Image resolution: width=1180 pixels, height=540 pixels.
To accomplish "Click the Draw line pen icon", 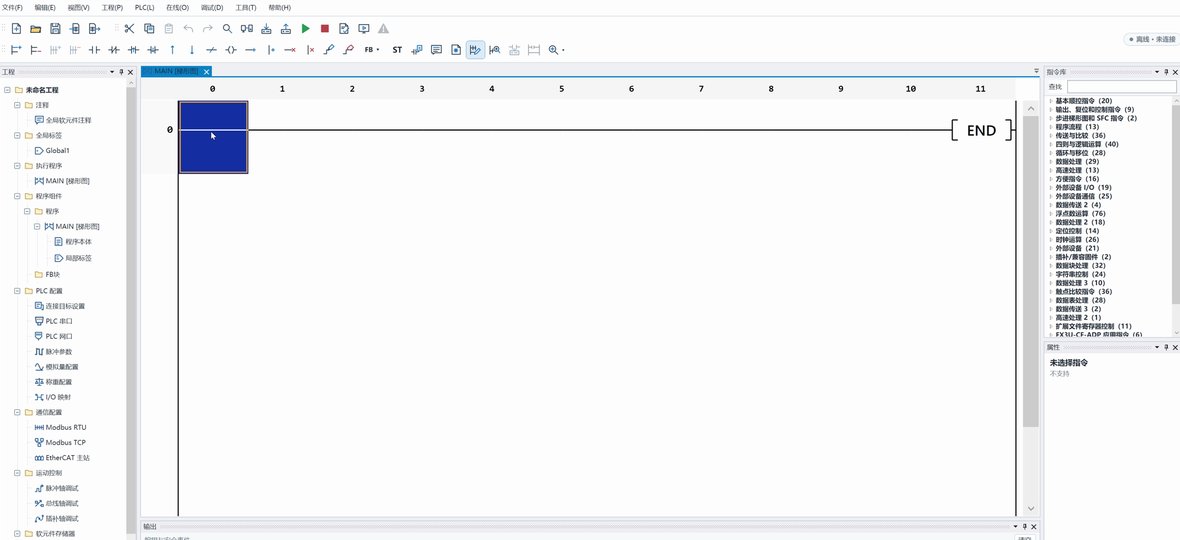I will click(x=329, y=50).
